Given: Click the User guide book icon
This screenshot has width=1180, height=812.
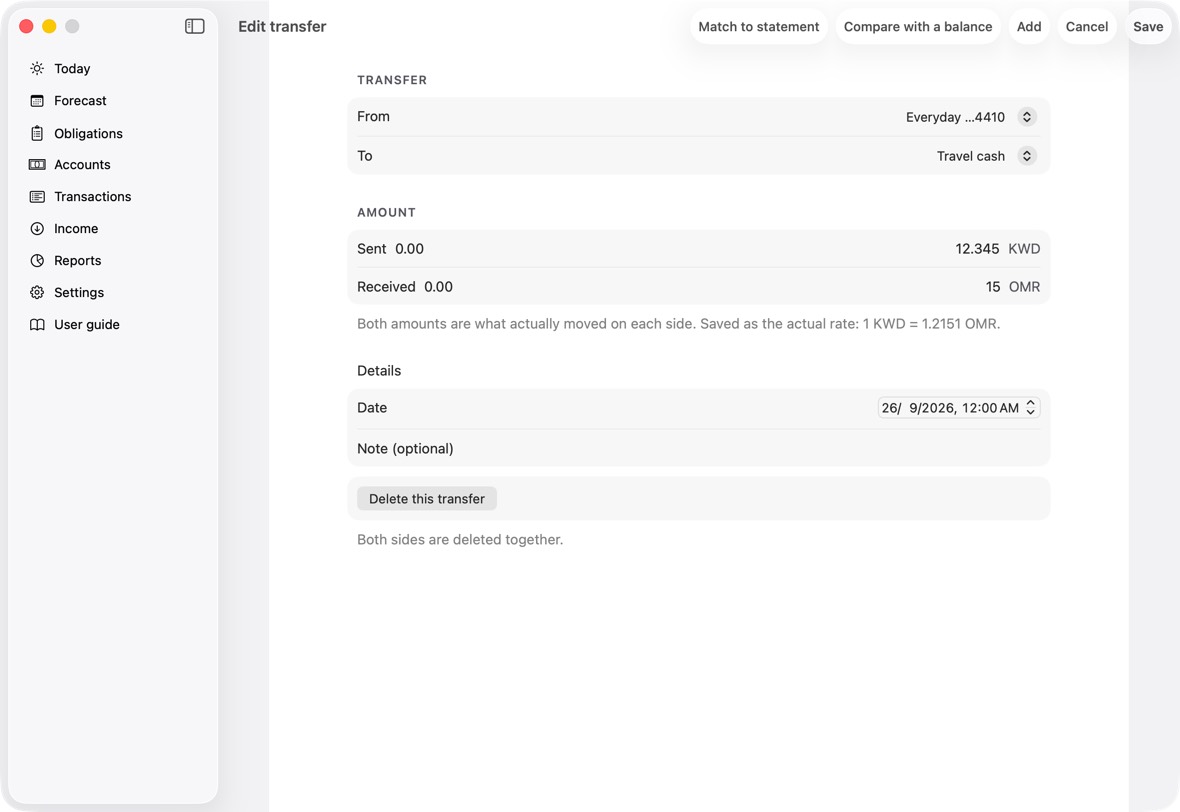Looking at the screenshot, I should tap(37, 324).
